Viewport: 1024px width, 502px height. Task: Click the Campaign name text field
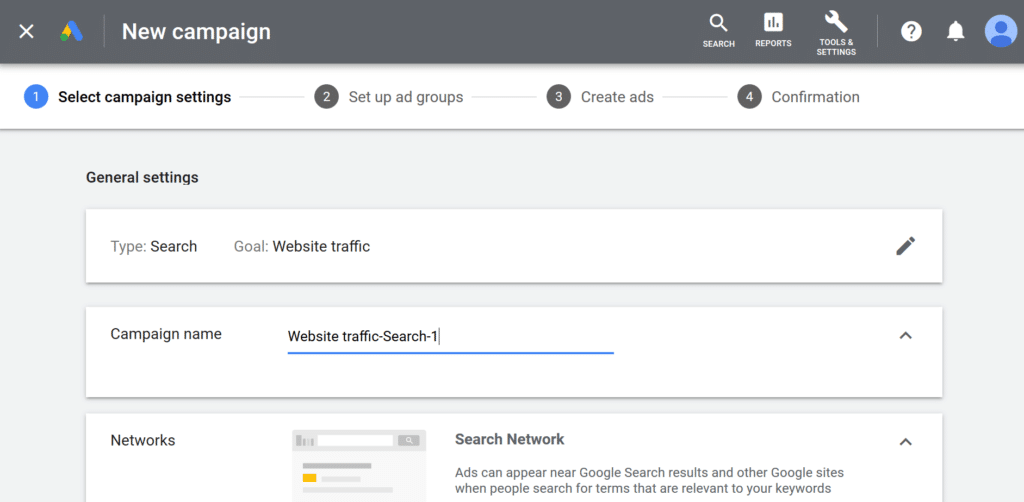(x=451, y=337)
